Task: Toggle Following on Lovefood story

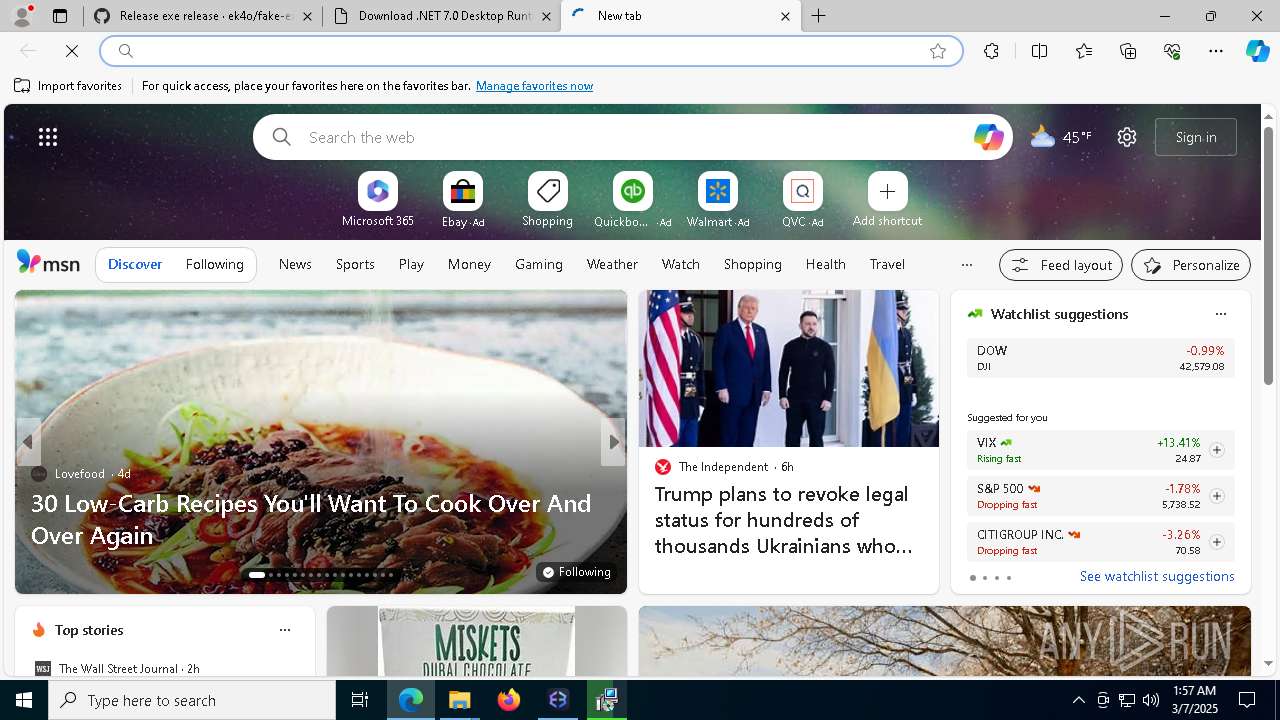Action: click(575, 572)
